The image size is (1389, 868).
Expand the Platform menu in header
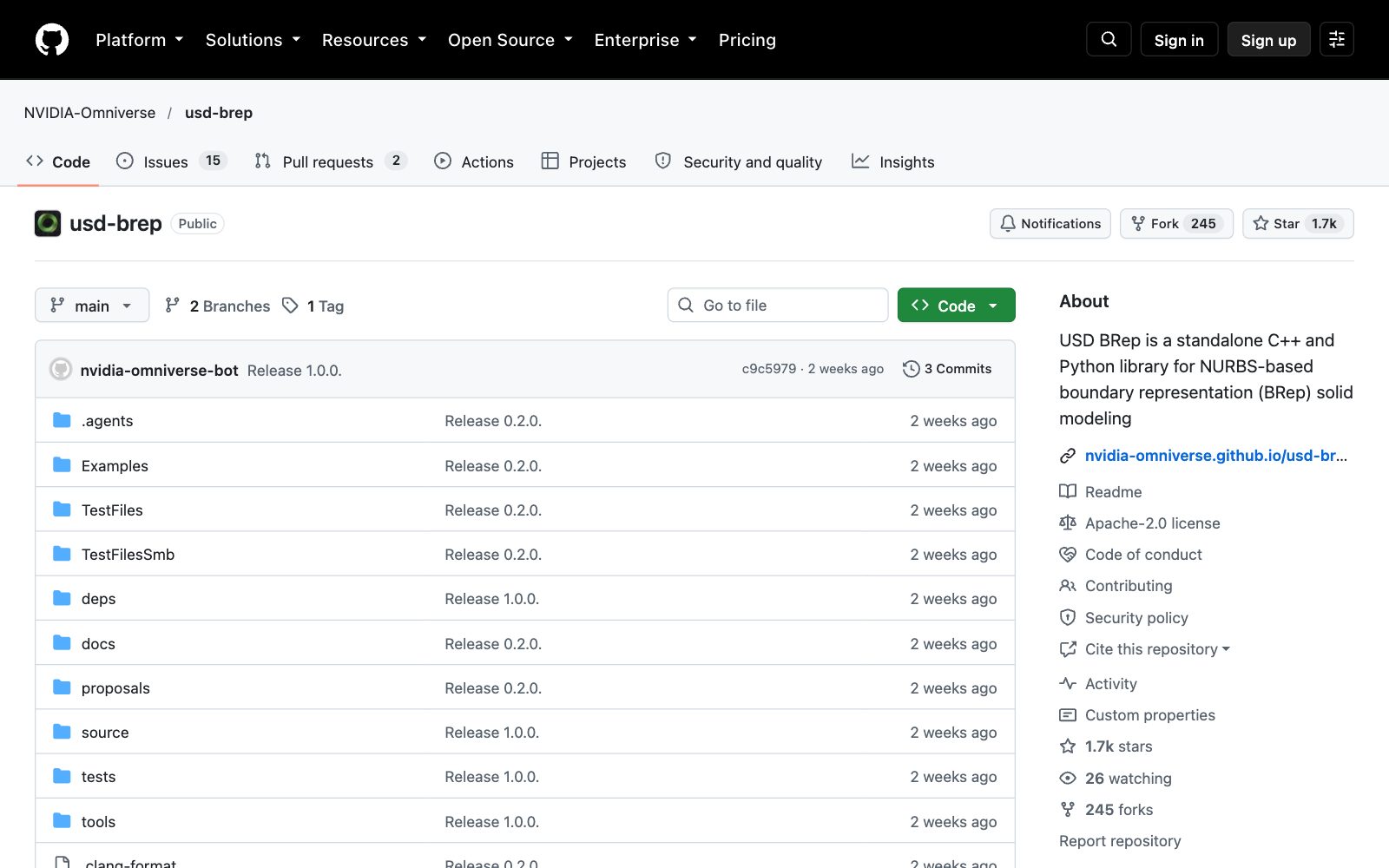[140, 40]
